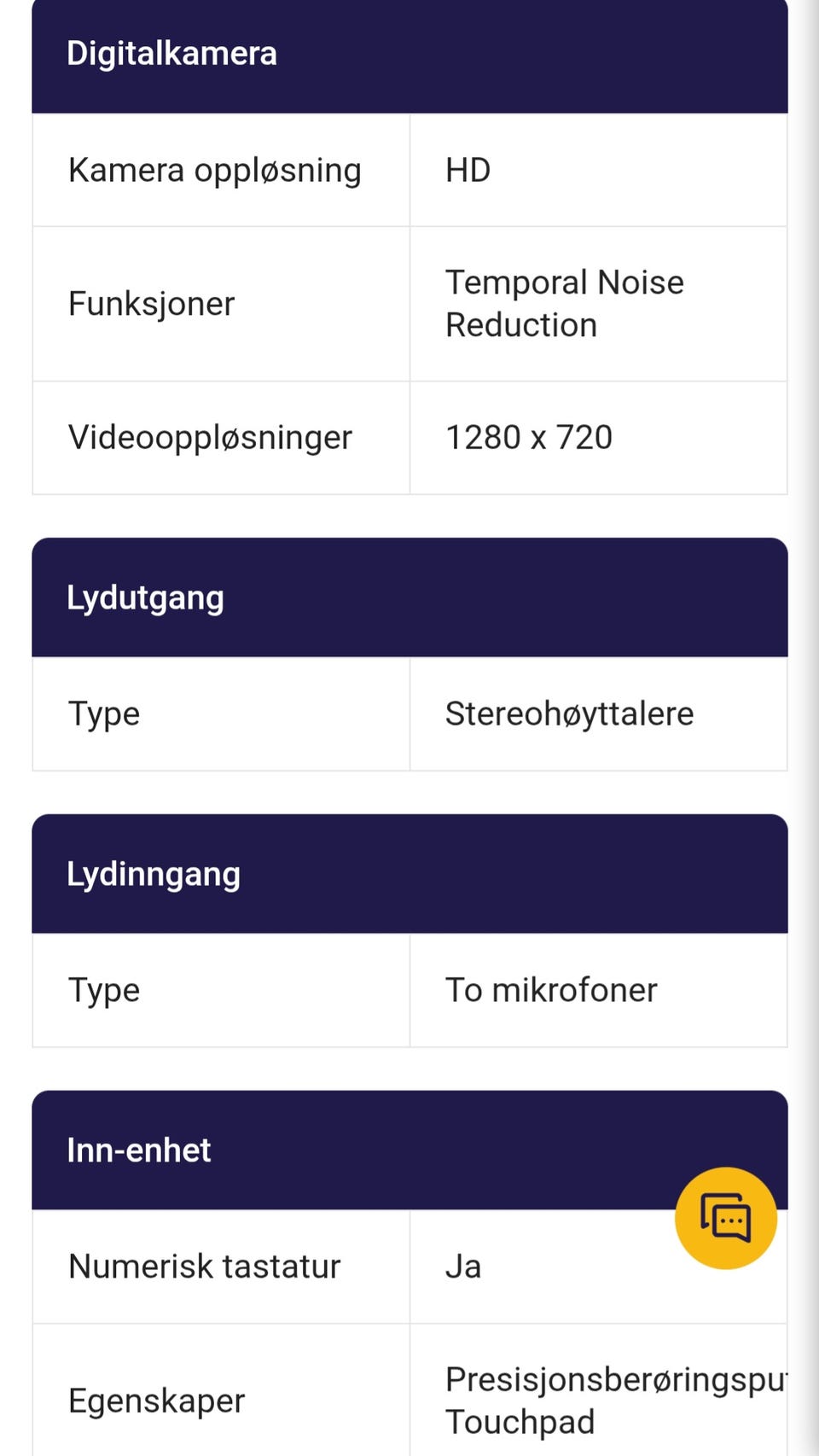Select the Kamera oppløsning label
This screenshot has width=819, height=1456.
215,171
